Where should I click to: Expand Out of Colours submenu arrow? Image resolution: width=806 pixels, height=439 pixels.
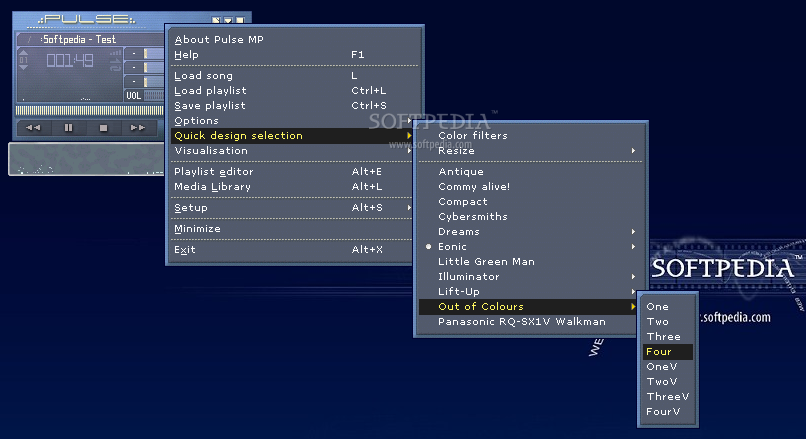pyautogui.click(x=633, y=306)
